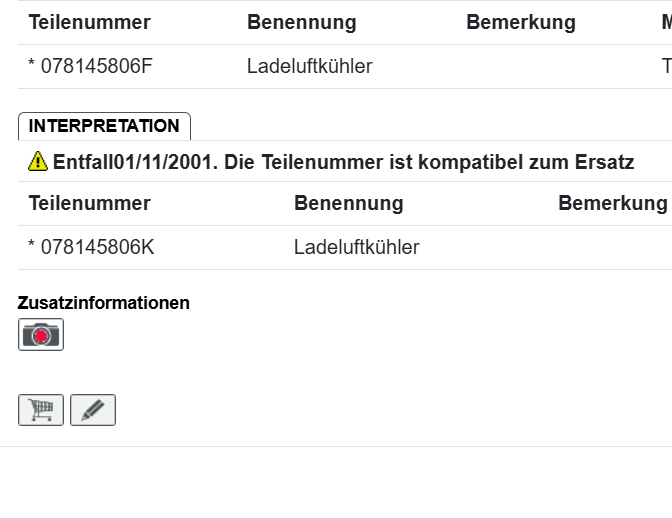Select replacement part number 078145806K
The image size is (672, 518).
click(97, 247)
